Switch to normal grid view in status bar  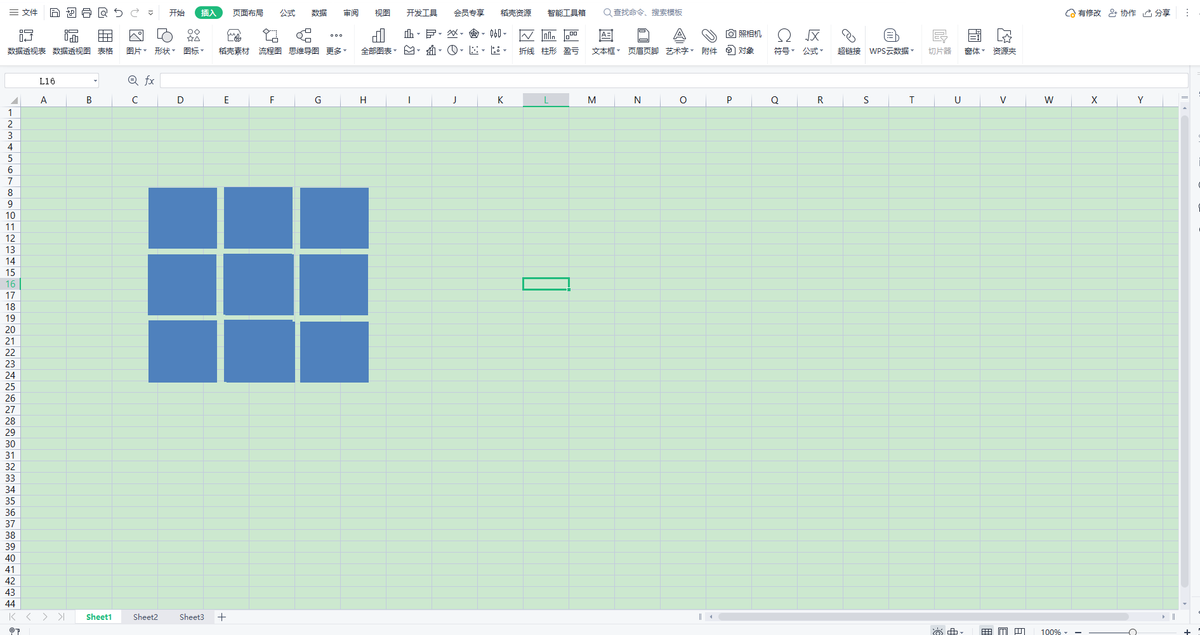tap(986, 632)
